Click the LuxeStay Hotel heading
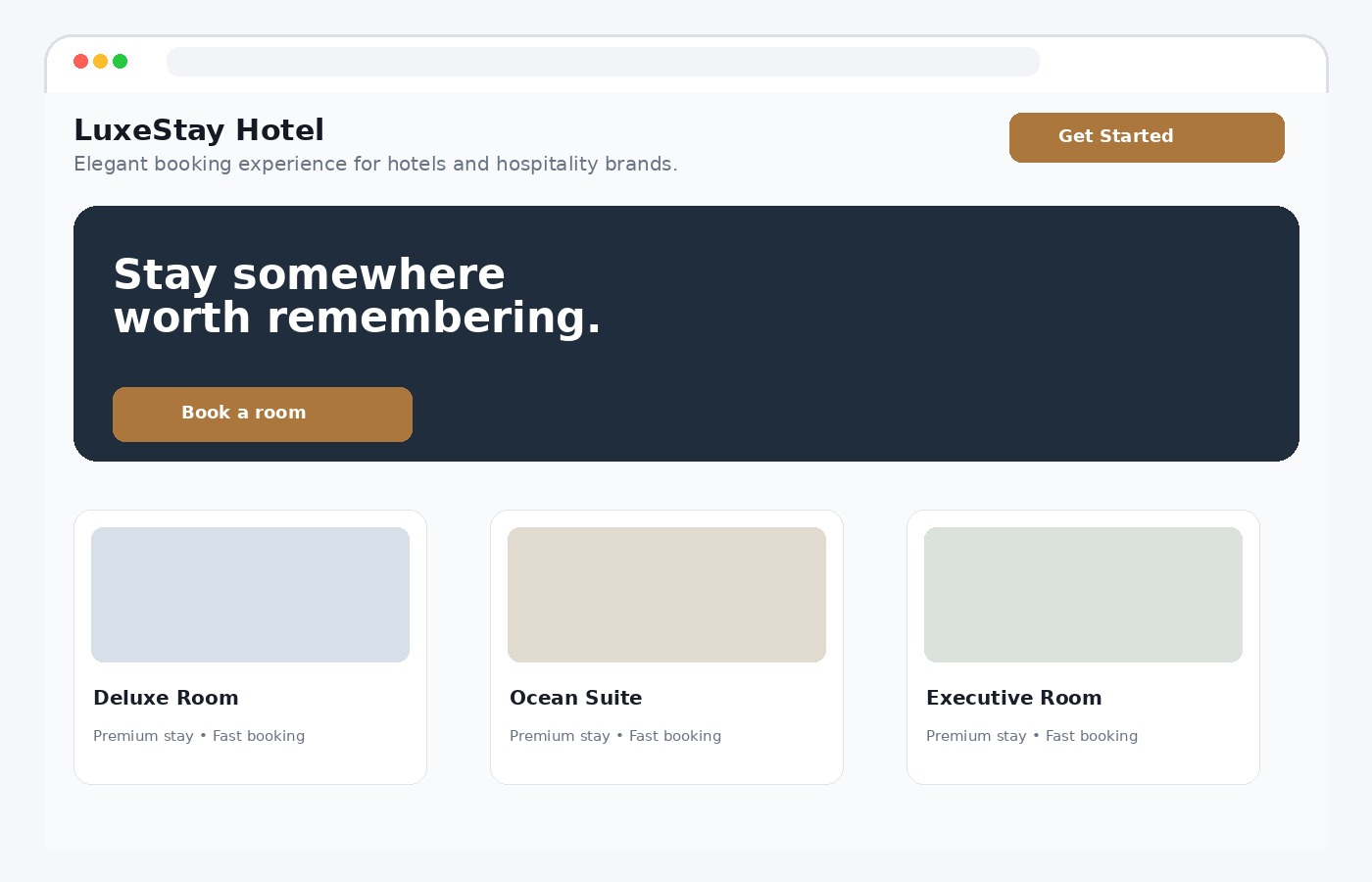Screen dimensions: 1372x882 (x=199, y=130)
